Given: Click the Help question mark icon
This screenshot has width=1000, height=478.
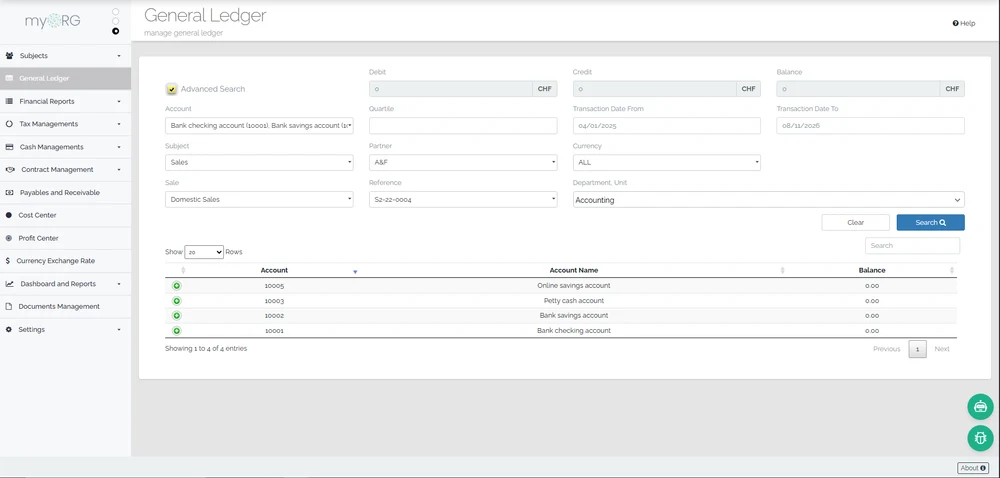Looking at the screenshot, I should [955, 24].
